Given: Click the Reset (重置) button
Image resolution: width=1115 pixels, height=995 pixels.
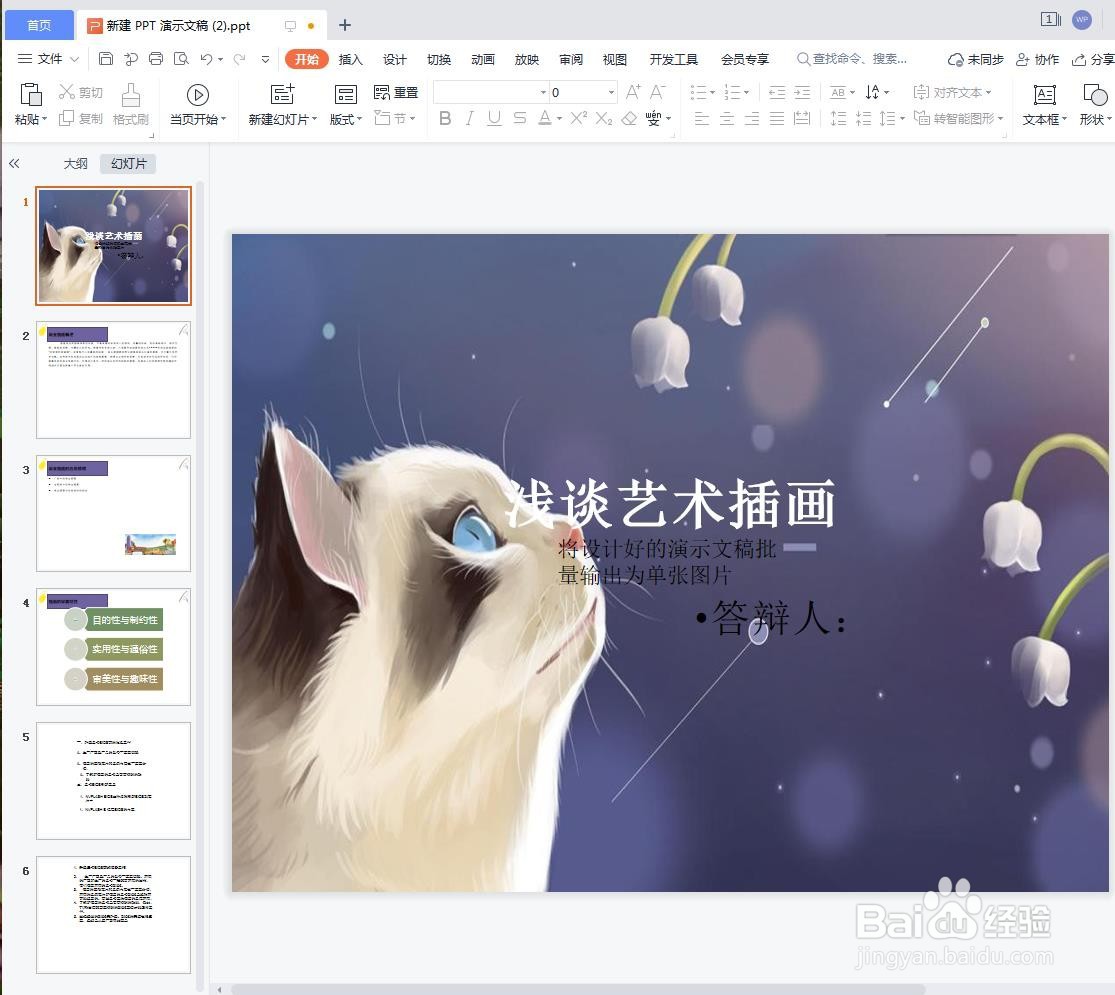Looking at the screenshot, I should point(396,92).
